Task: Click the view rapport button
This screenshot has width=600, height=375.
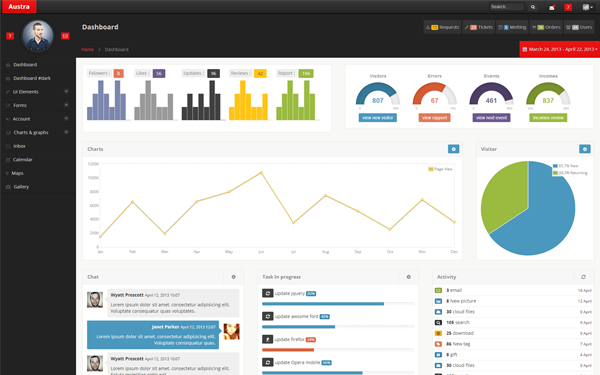Action: coord(434,118)
